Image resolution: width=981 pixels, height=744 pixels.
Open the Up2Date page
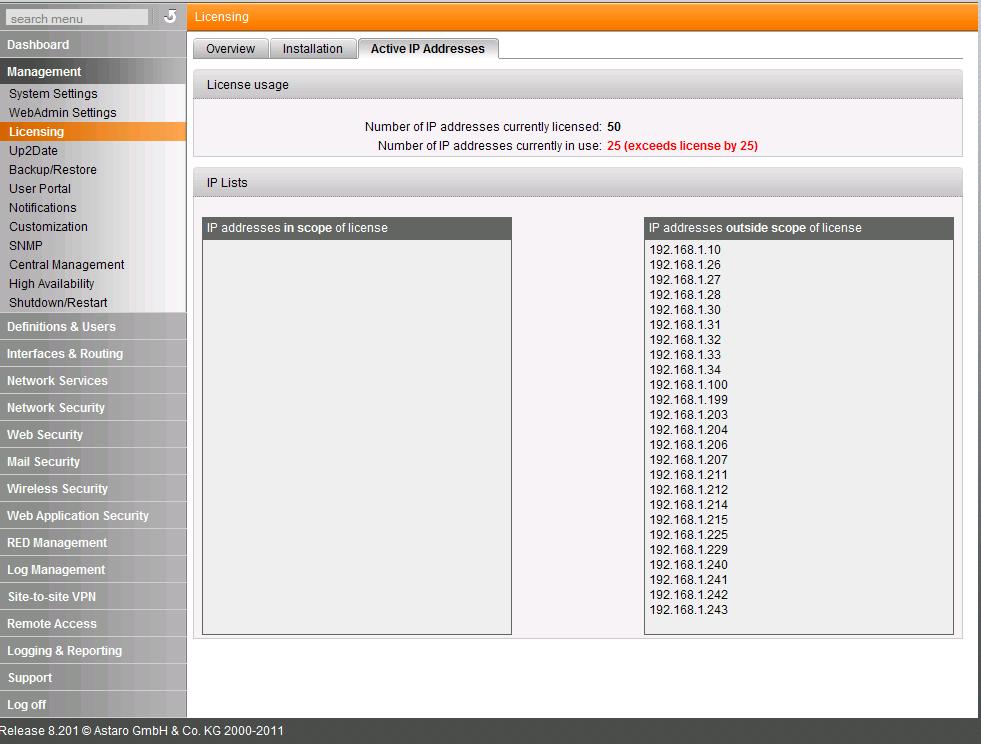click(x=33, y=151)
